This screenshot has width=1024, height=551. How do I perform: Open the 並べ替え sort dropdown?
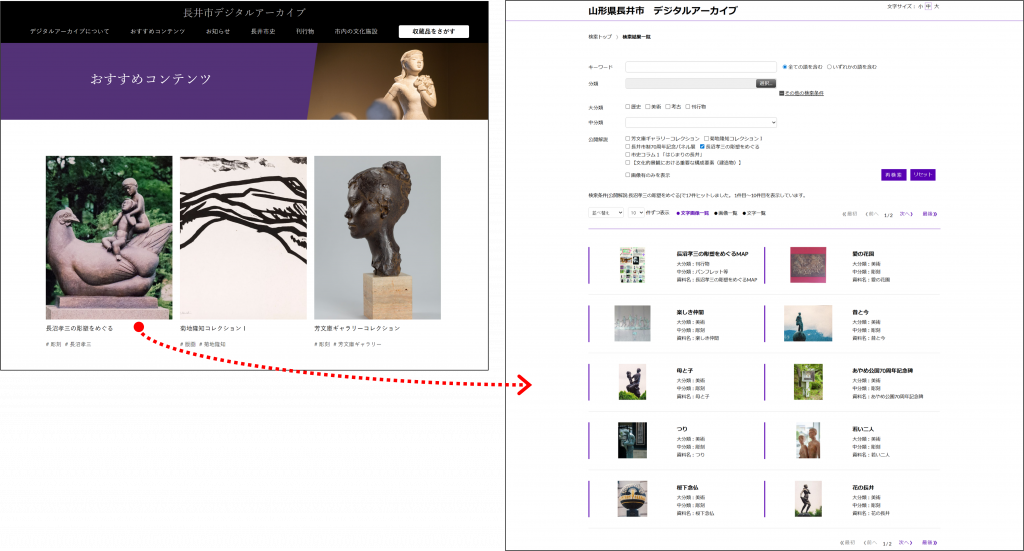click(x=606, y=213)
